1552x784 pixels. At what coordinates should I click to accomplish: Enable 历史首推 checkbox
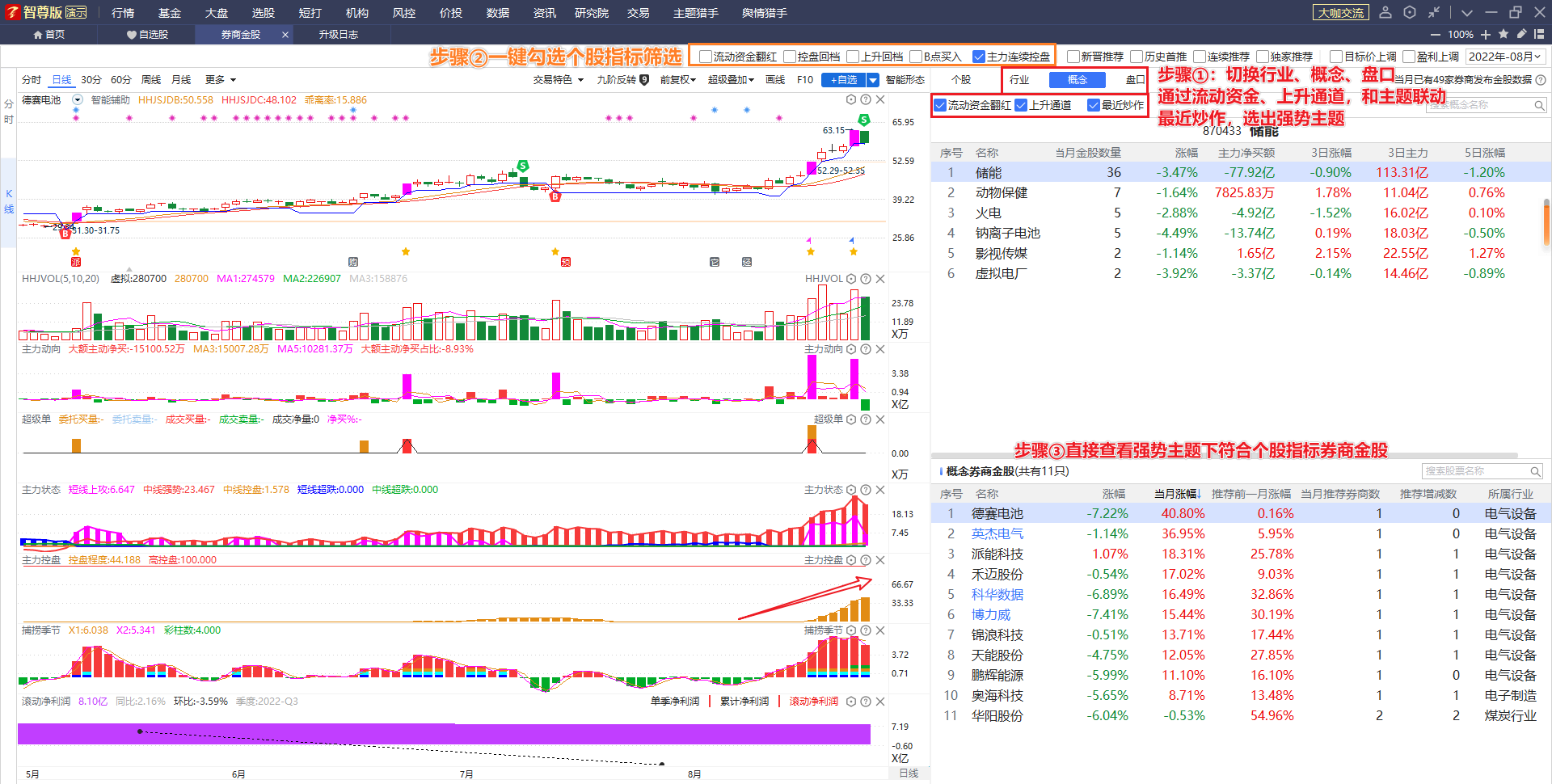[x=1137, y=57]
